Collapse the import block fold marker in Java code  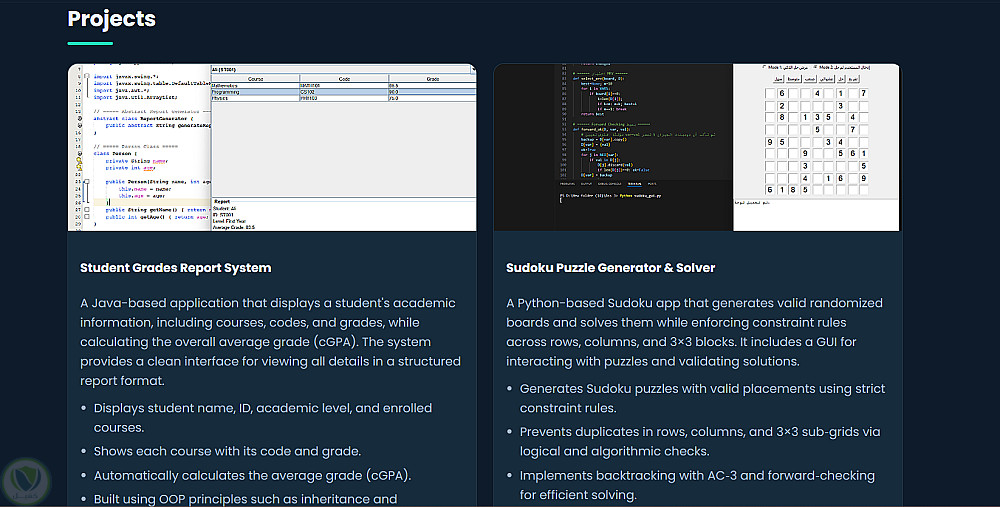[x=87, y=76]
